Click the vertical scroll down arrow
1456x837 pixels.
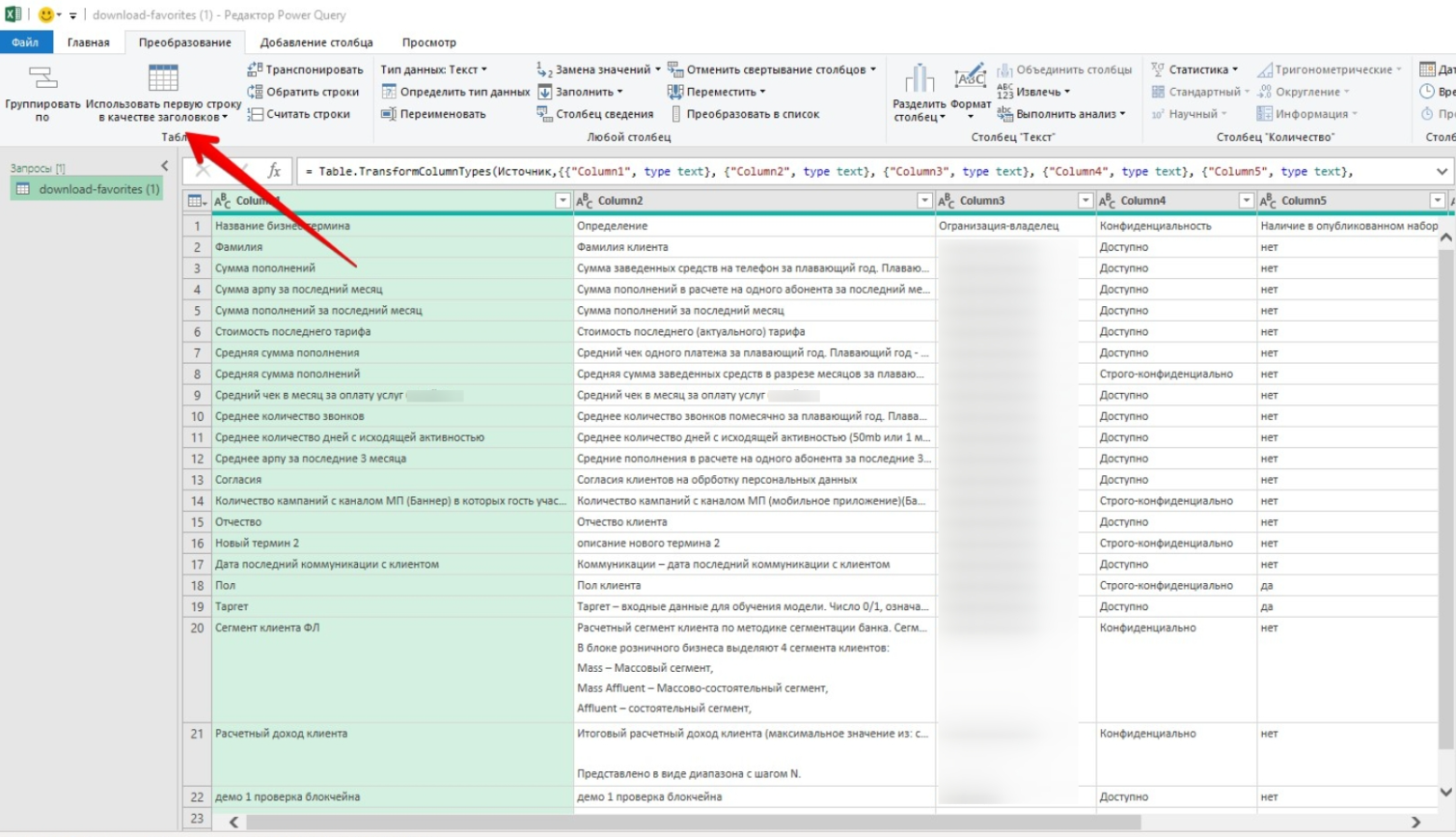[x=1445, y=793]
